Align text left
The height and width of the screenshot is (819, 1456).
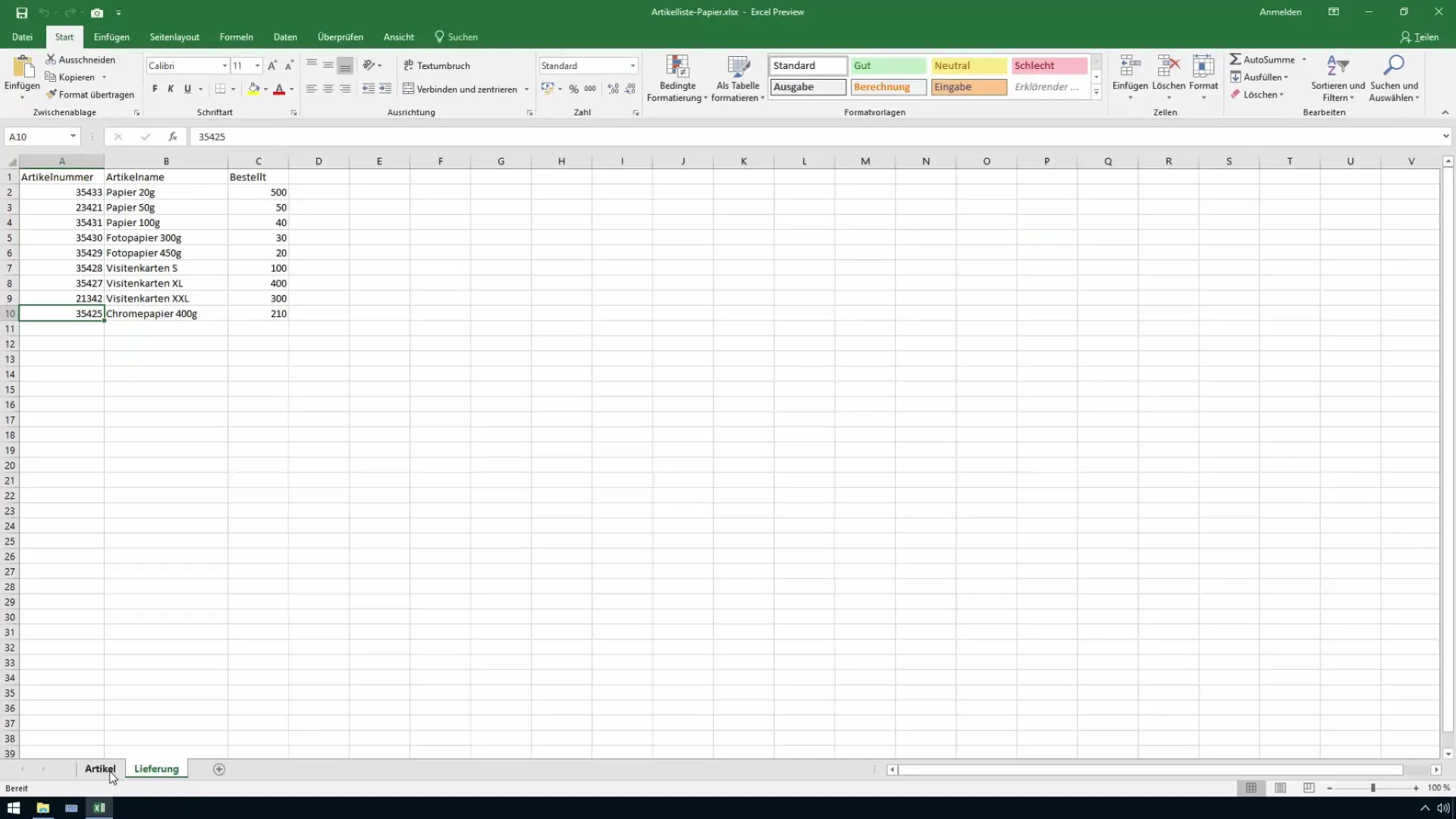click(x=311, y=89)
